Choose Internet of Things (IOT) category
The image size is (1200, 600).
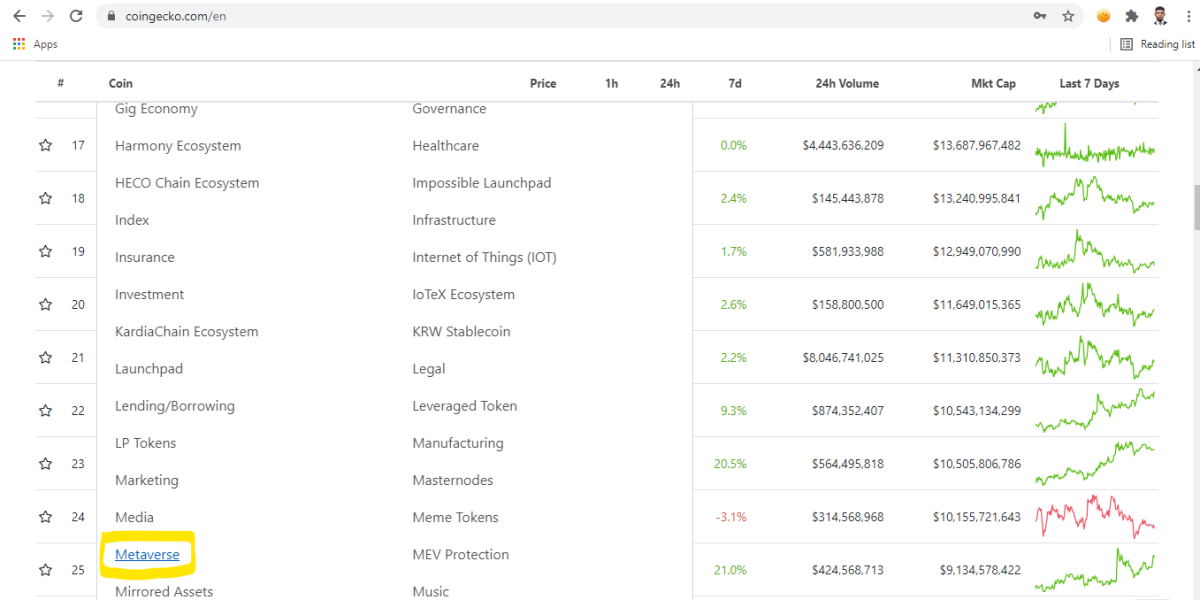[484, 257]
